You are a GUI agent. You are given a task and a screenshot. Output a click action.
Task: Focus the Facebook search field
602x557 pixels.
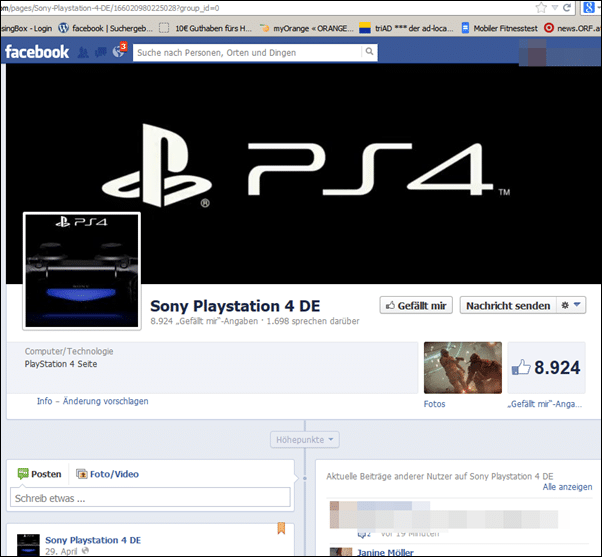click(x=247, y=52)
